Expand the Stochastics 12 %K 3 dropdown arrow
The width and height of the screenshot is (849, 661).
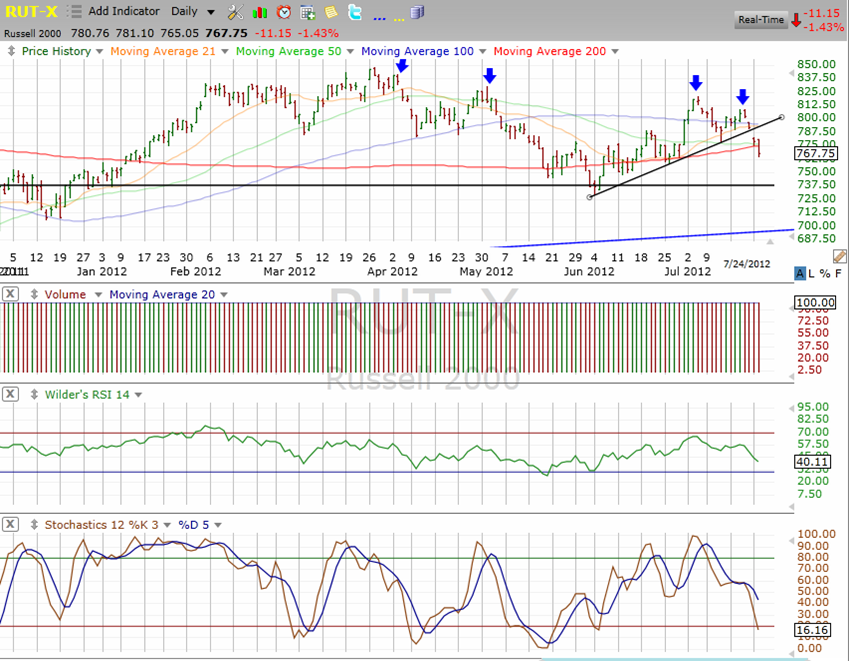pyautogui.click(x=167, y=525)
